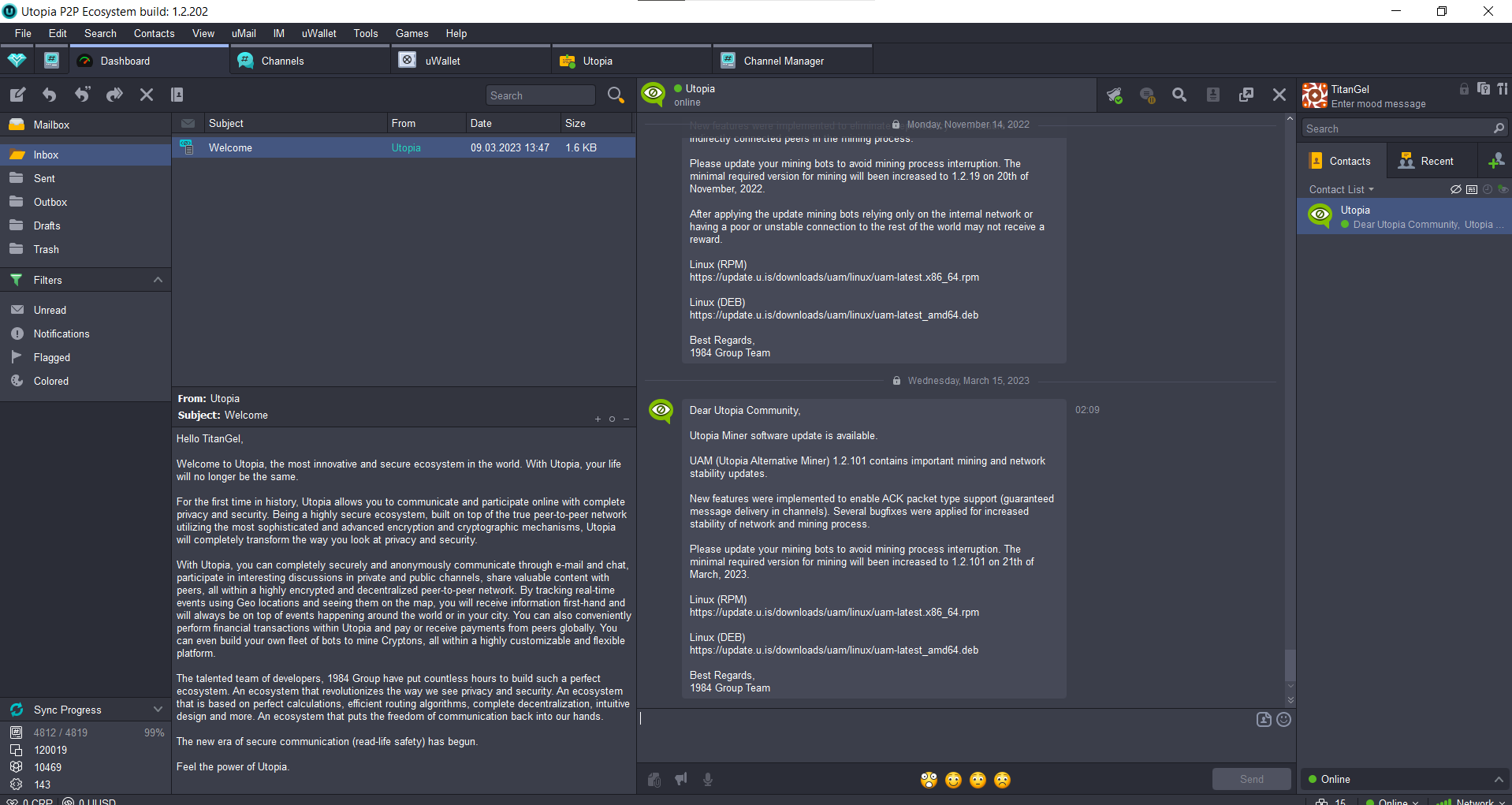Open the Linux RPM download link from March 2023
The height and width of the screenshot is (805, 1512).
[x=834, y=613]
